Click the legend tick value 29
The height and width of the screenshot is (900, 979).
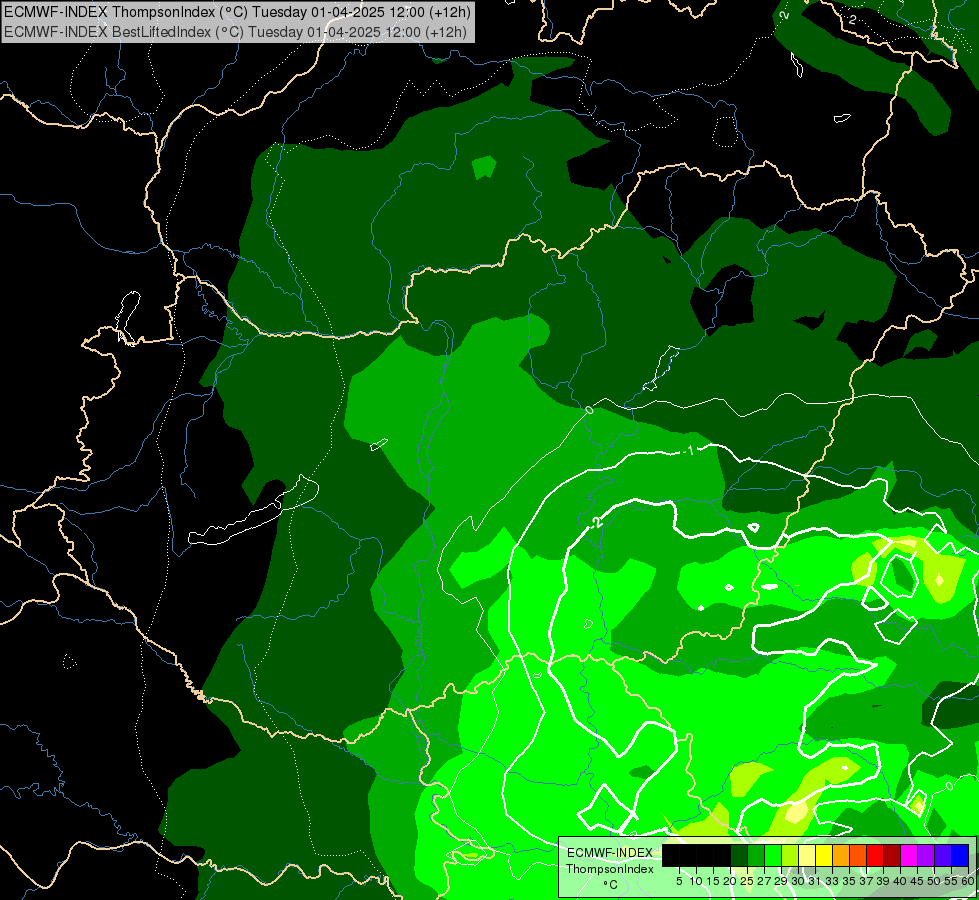click(780, 881)
